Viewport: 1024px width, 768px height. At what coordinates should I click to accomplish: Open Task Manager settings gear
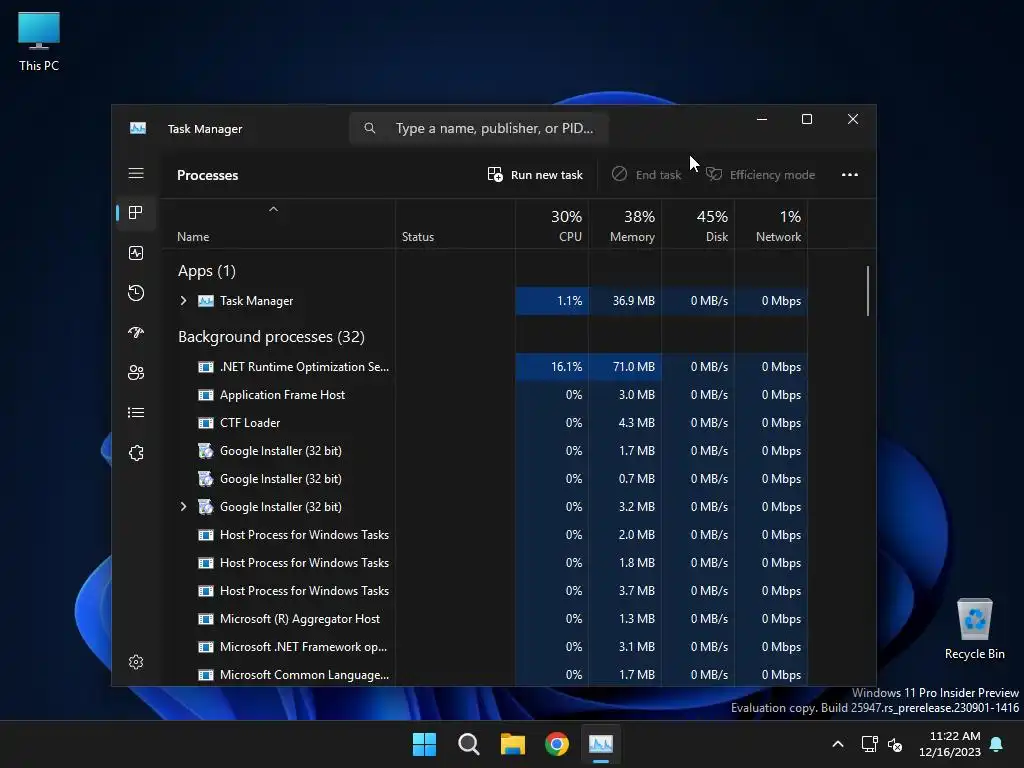(x=136, y=662)
